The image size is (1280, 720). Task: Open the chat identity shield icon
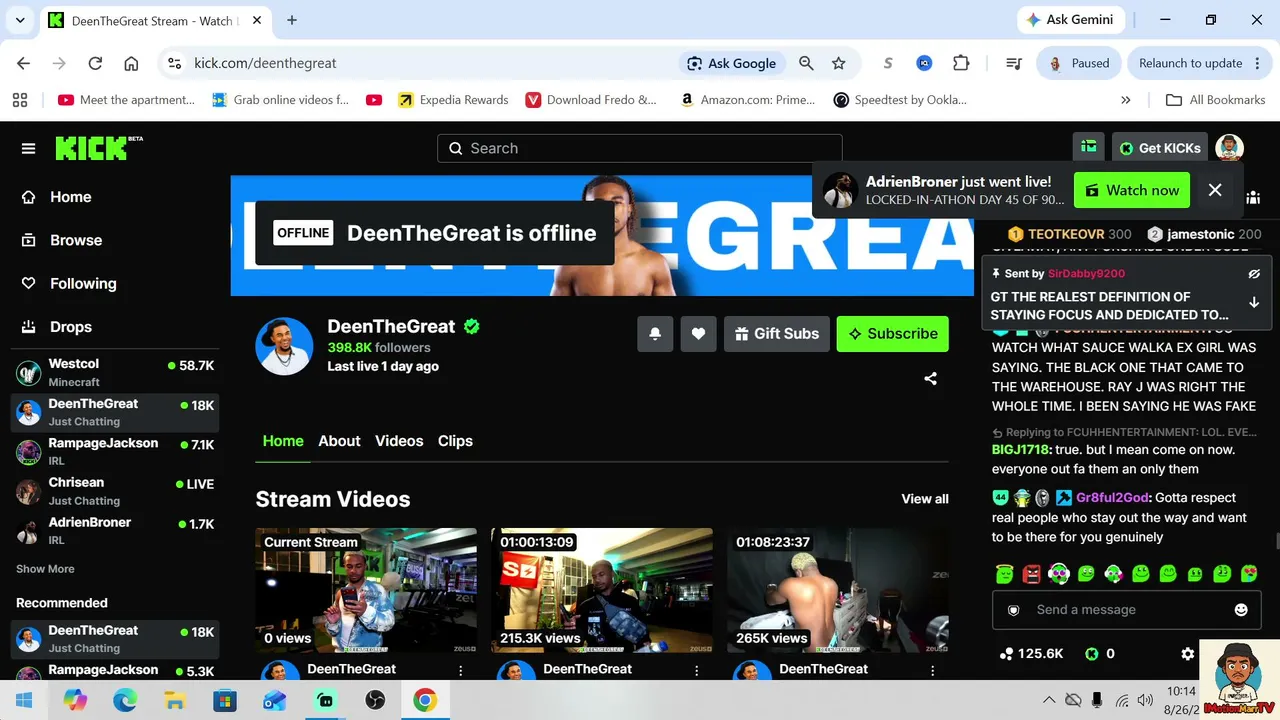pyautogui.click(x=1013, y=610)
